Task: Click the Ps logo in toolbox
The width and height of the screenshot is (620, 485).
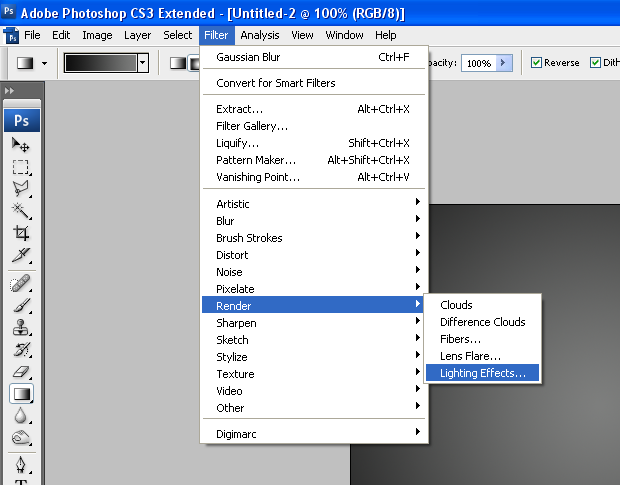Action: coord(22,121)
